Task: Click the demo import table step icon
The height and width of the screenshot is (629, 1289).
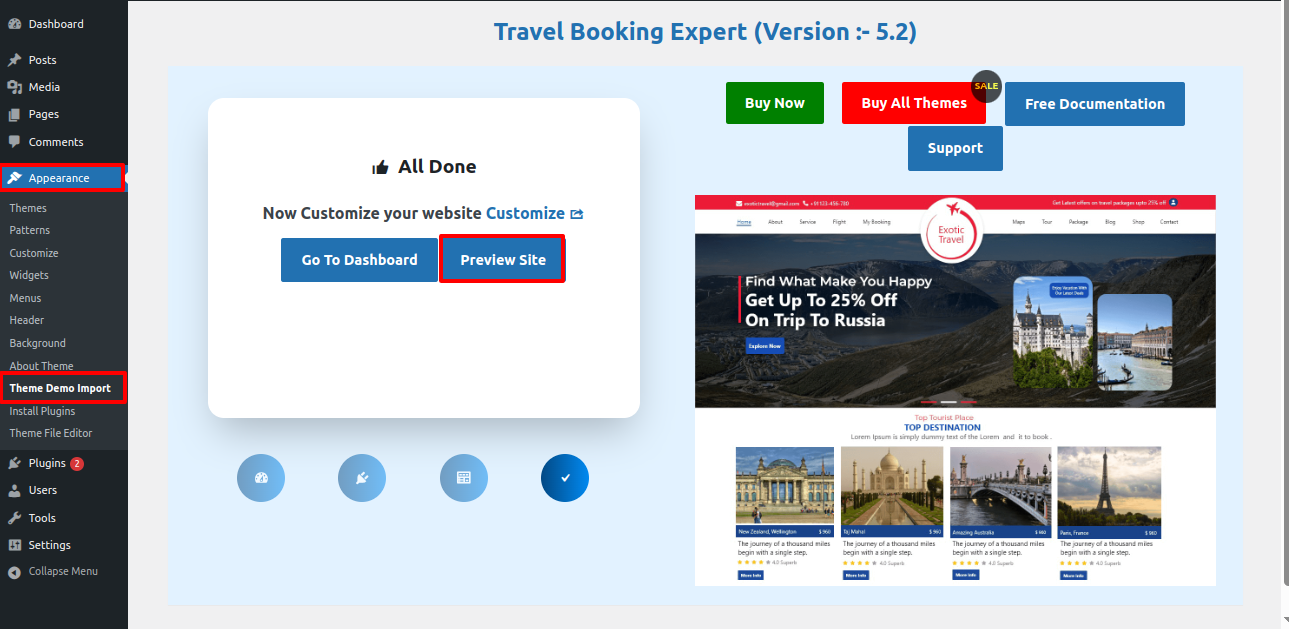Action: 464,478
